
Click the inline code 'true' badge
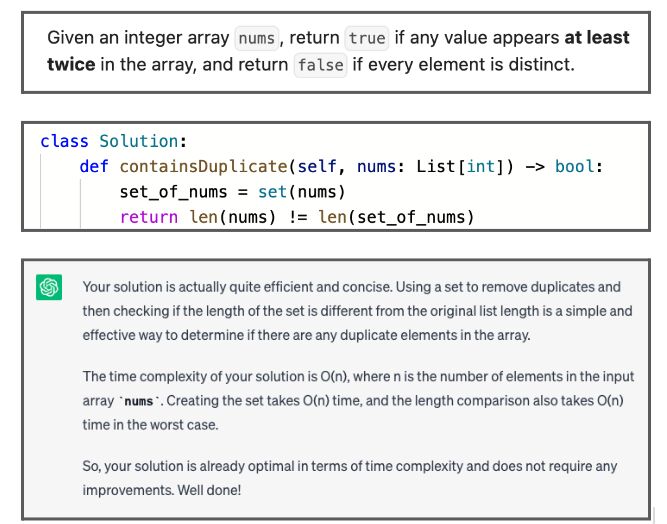[x=366, y=38]
